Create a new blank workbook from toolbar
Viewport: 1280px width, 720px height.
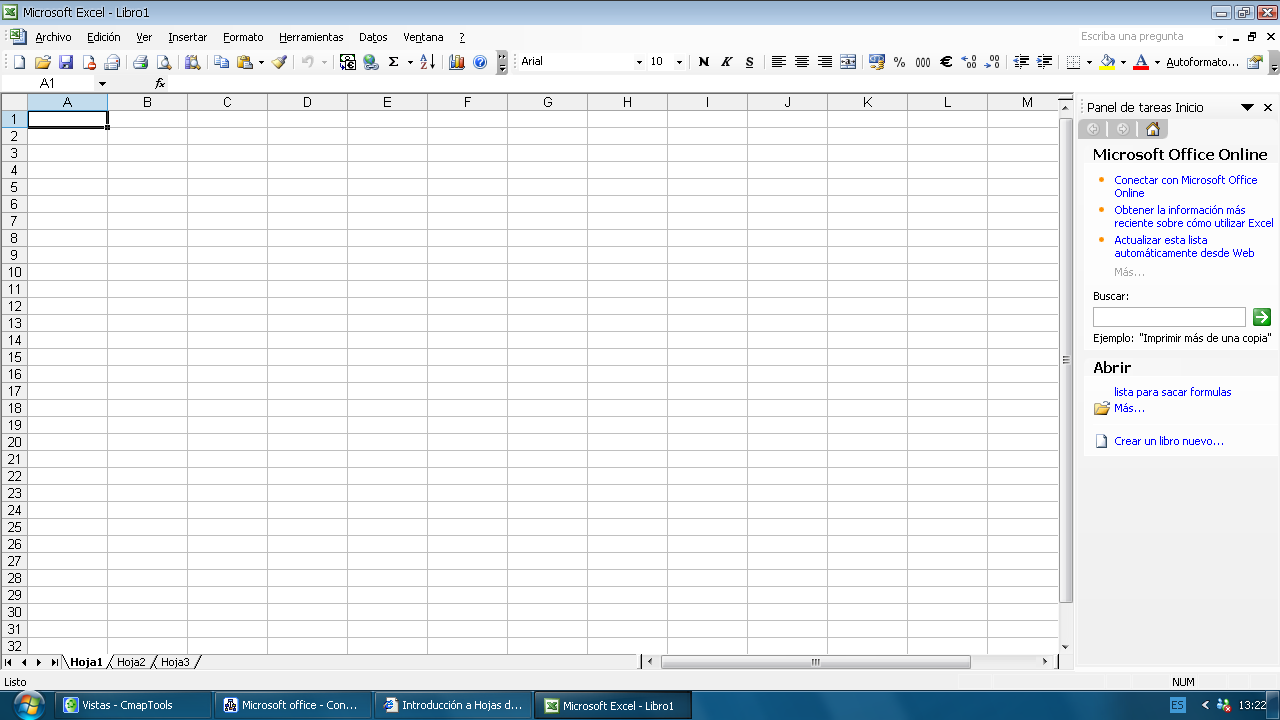19,62
